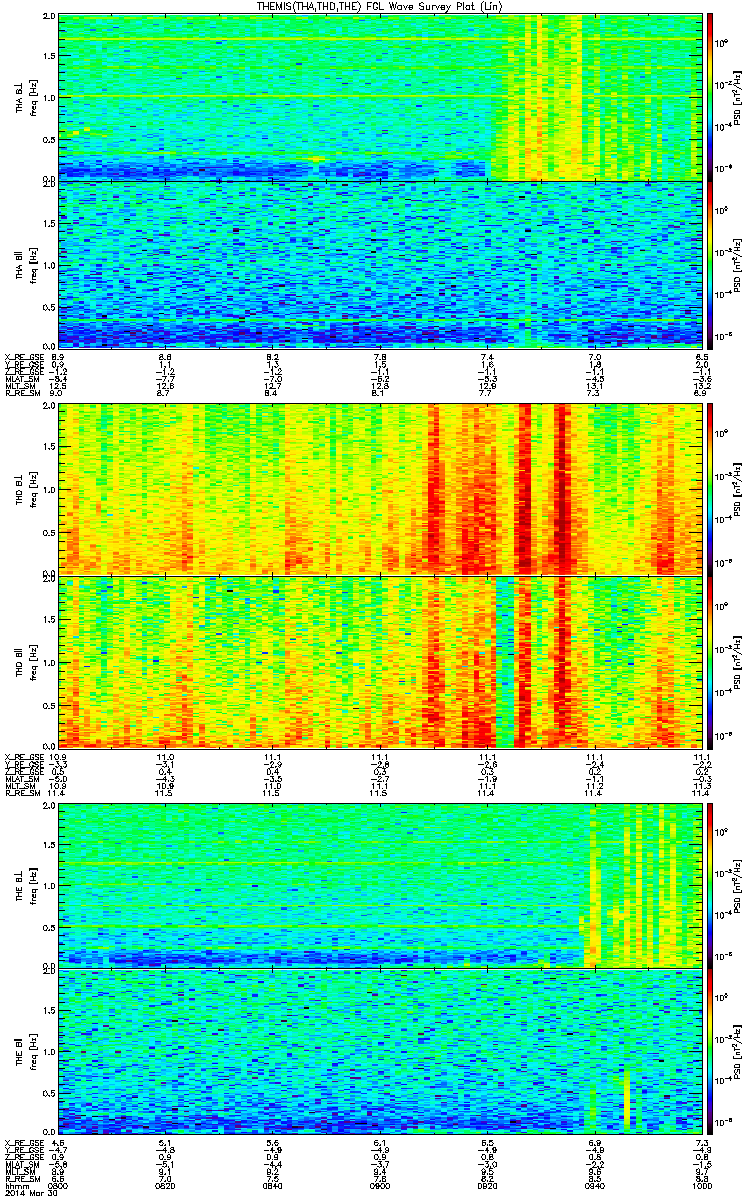This screenshot has height=1200, width=750.
Task: Click X_RE_GSE row label below THE panels
Action: (x=22, y=1142)
